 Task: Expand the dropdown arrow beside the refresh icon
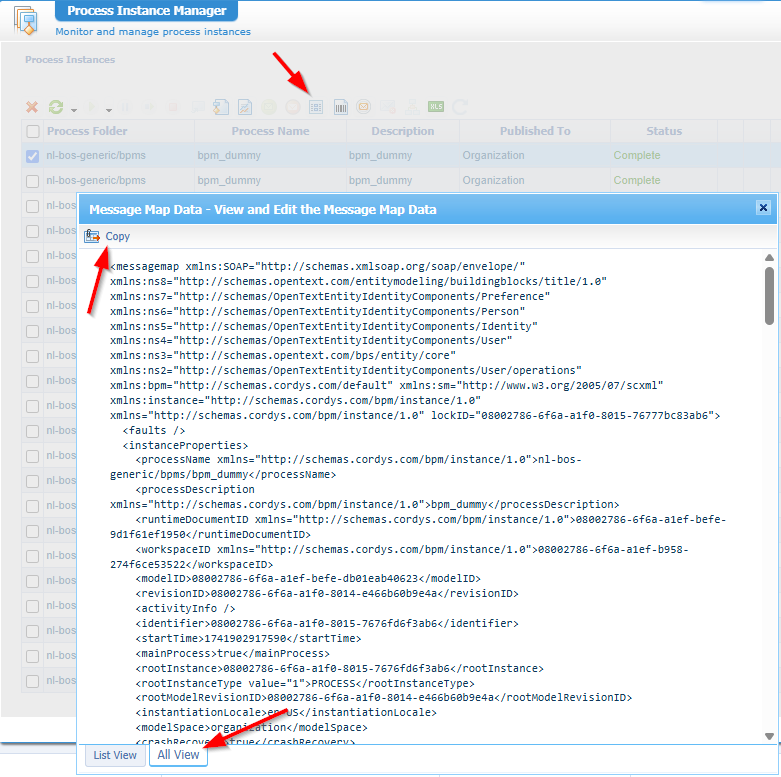click(74, 109)
